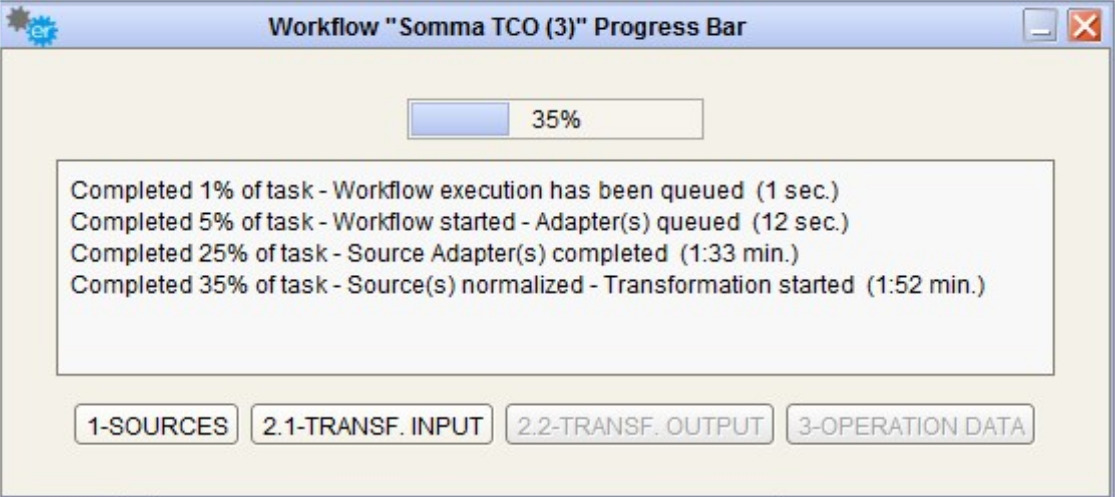This screenshot has height=497, width=1115.
Task: Click the filled blue portion of the progress bar
Action: click(460, 120)
